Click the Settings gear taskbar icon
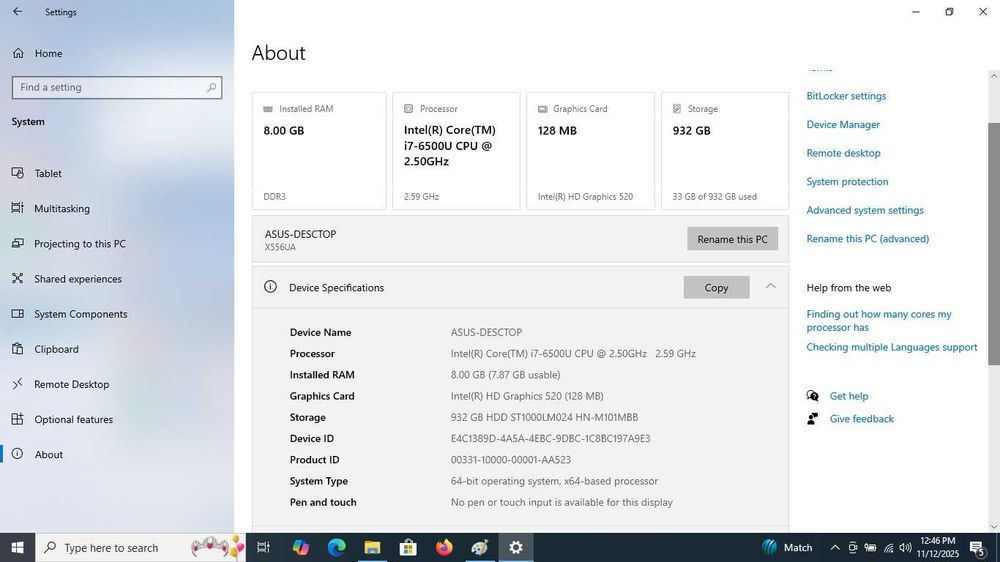This screenshot has width=1000, height=562. [515, 547]
